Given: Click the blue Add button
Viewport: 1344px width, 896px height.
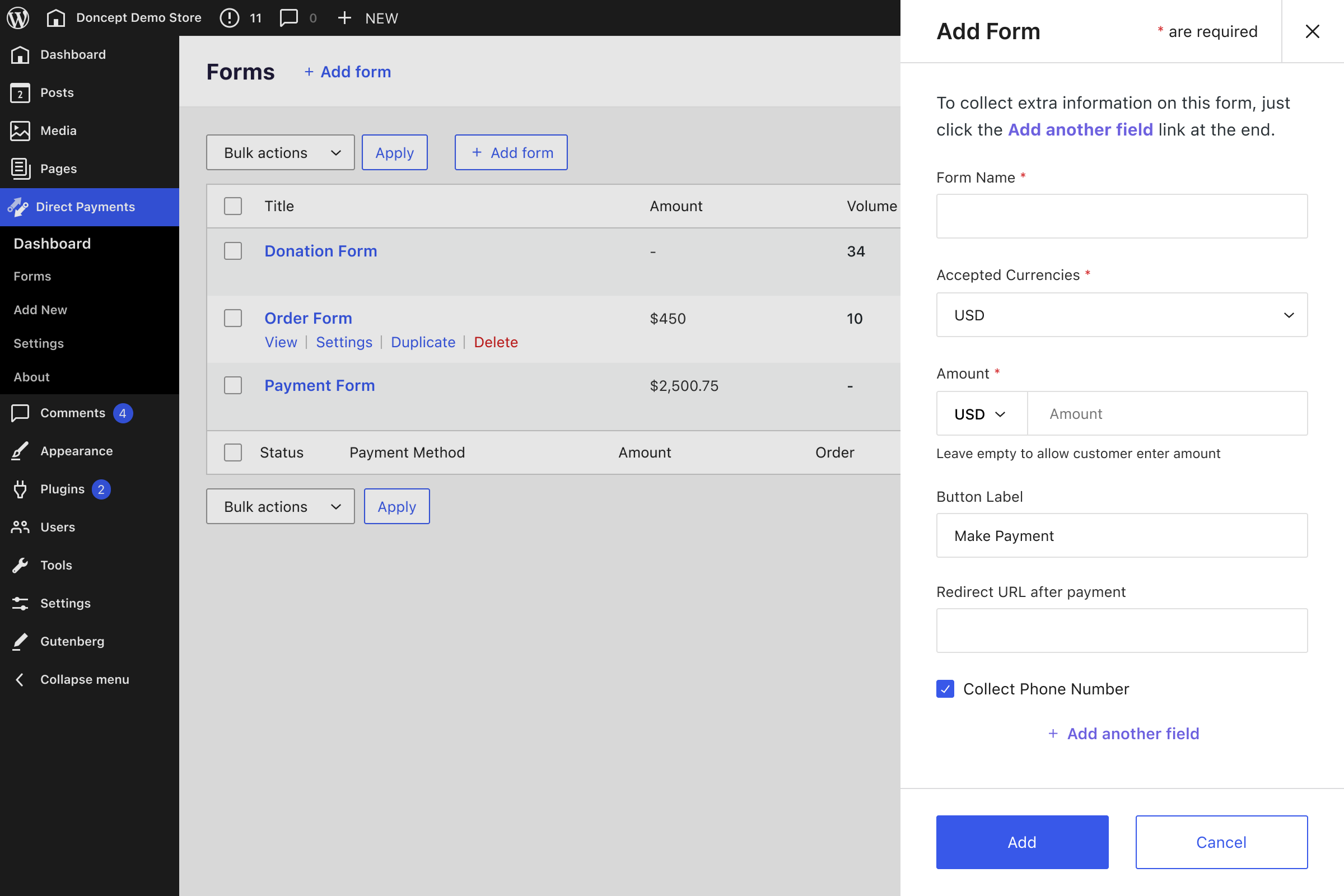Looking at the screenshot, I should (1021, 842).
